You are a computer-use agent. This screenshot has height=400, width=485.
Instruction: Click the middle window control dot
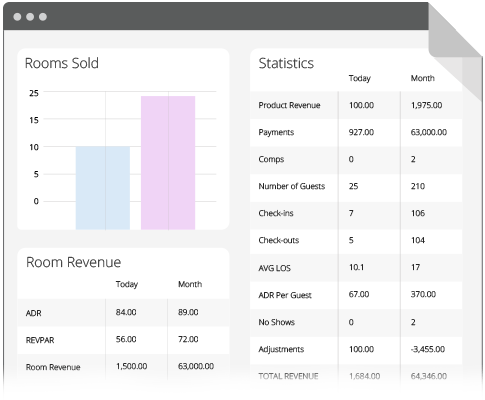(30, 17)
